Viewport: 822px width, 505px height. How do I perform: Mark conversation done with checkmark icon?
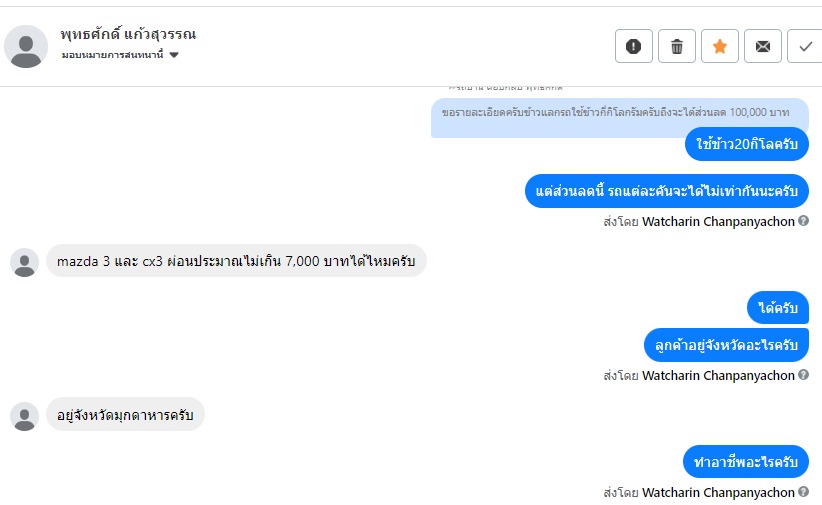[805, 46]
